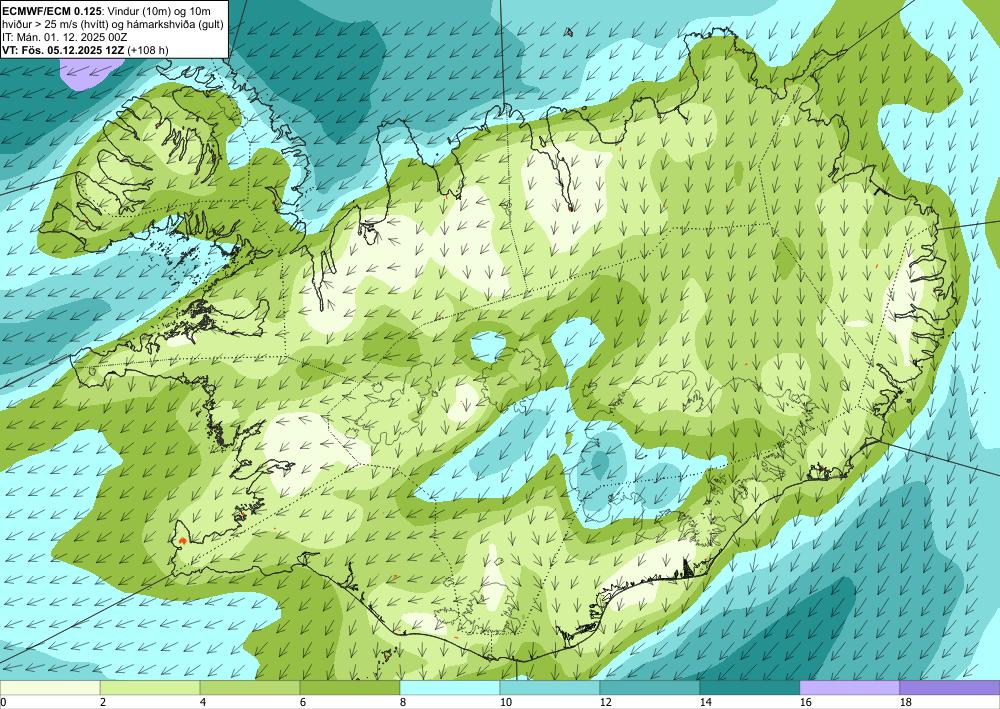Viewport: 1000px width, 709px height.
Task: Click the light green 2–4 m/s legend swatch
Action: pos(150,687)
